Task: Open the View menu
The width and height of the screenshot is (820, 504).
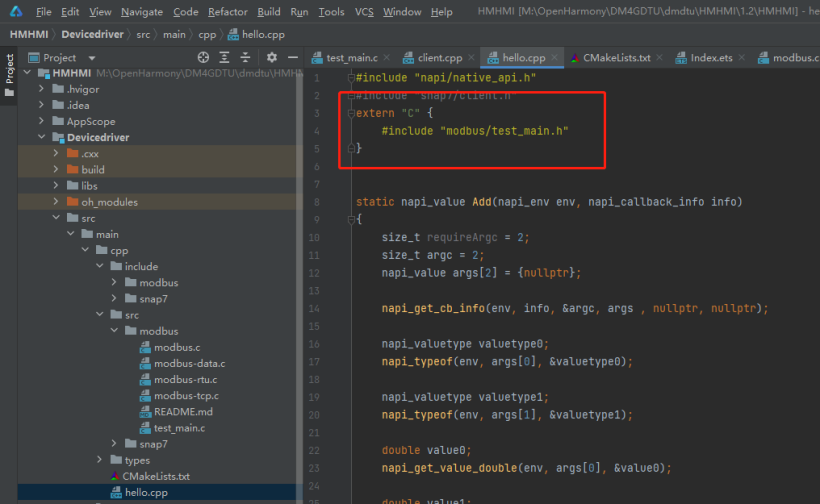Action: 100,12
